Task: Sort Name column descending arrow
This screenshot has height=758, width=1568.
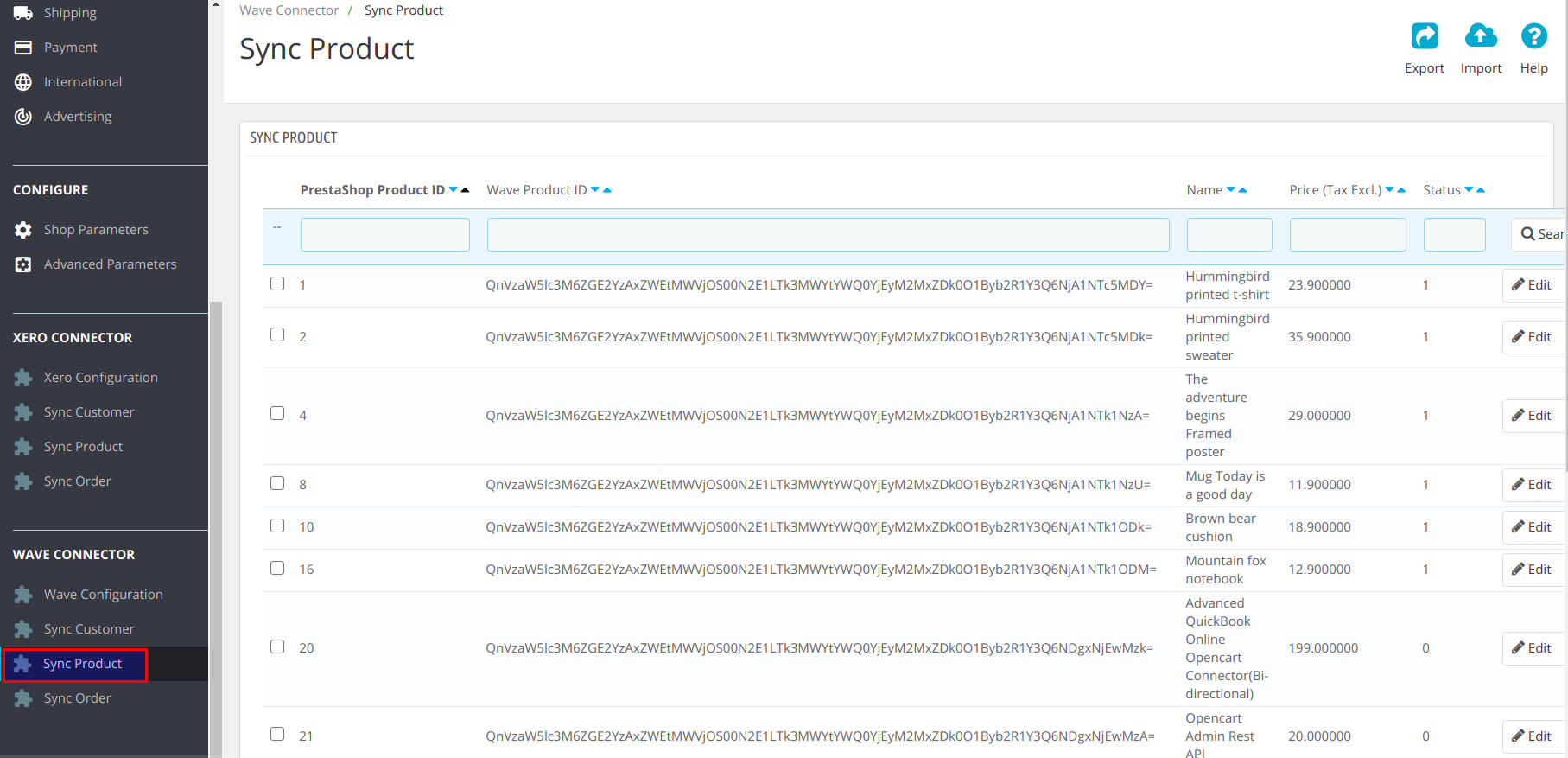Action: 1231,190
